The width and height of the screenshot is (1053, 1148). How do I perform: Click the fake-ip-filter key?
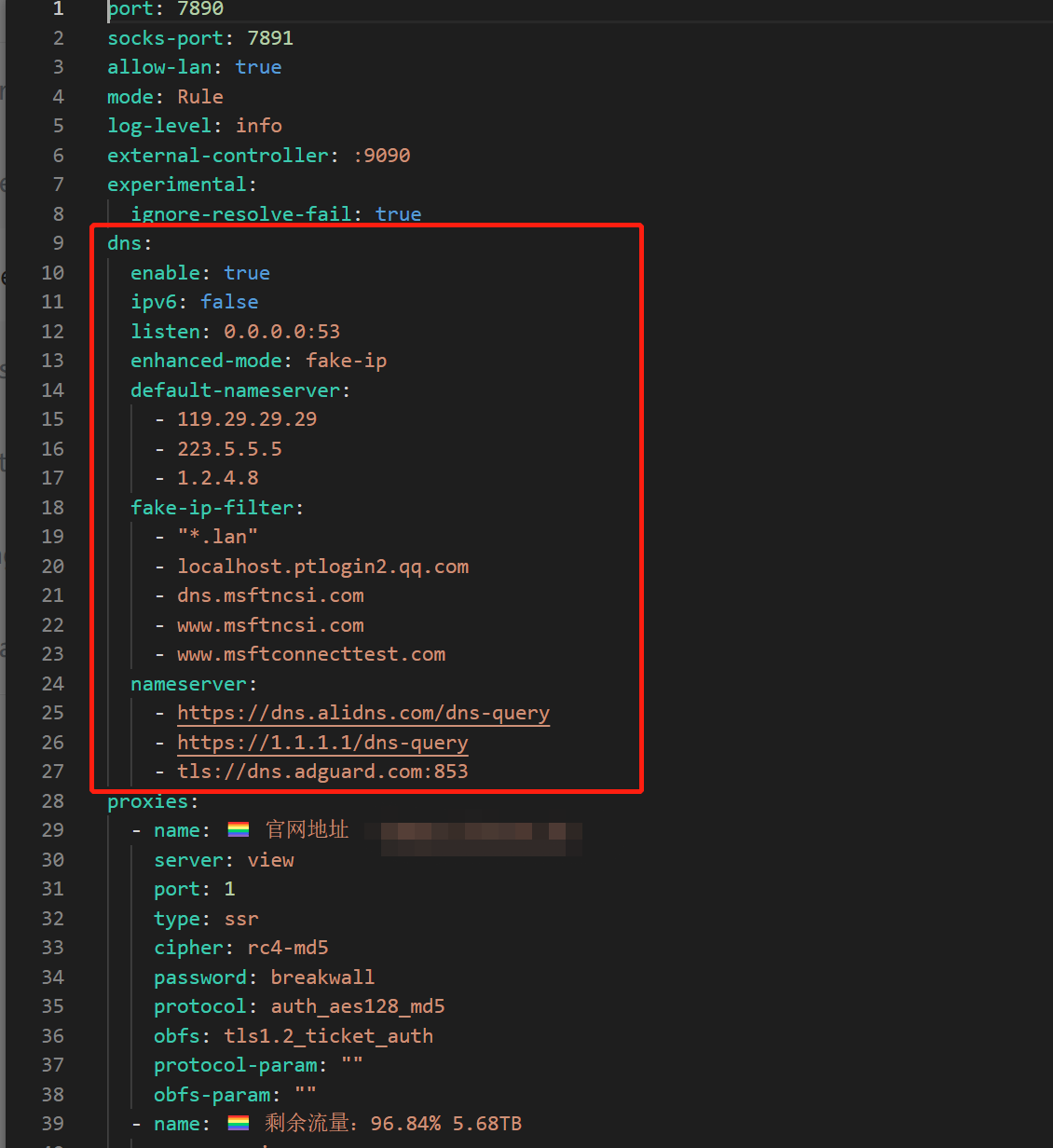[212, 508]
